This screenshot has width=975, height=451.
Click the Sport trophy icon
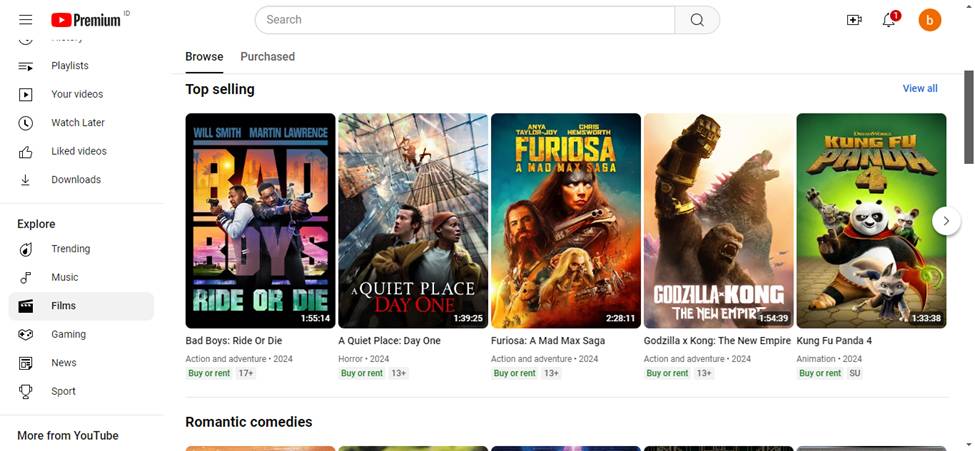25,391
